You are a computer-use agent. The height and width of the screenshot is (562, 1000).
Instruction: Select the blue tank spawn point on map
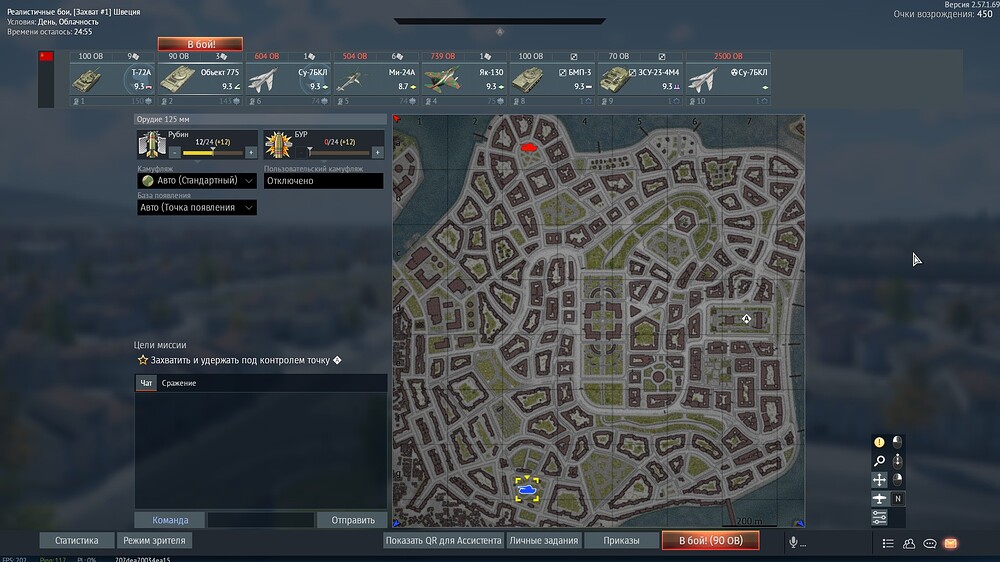[x=527, y=489]
